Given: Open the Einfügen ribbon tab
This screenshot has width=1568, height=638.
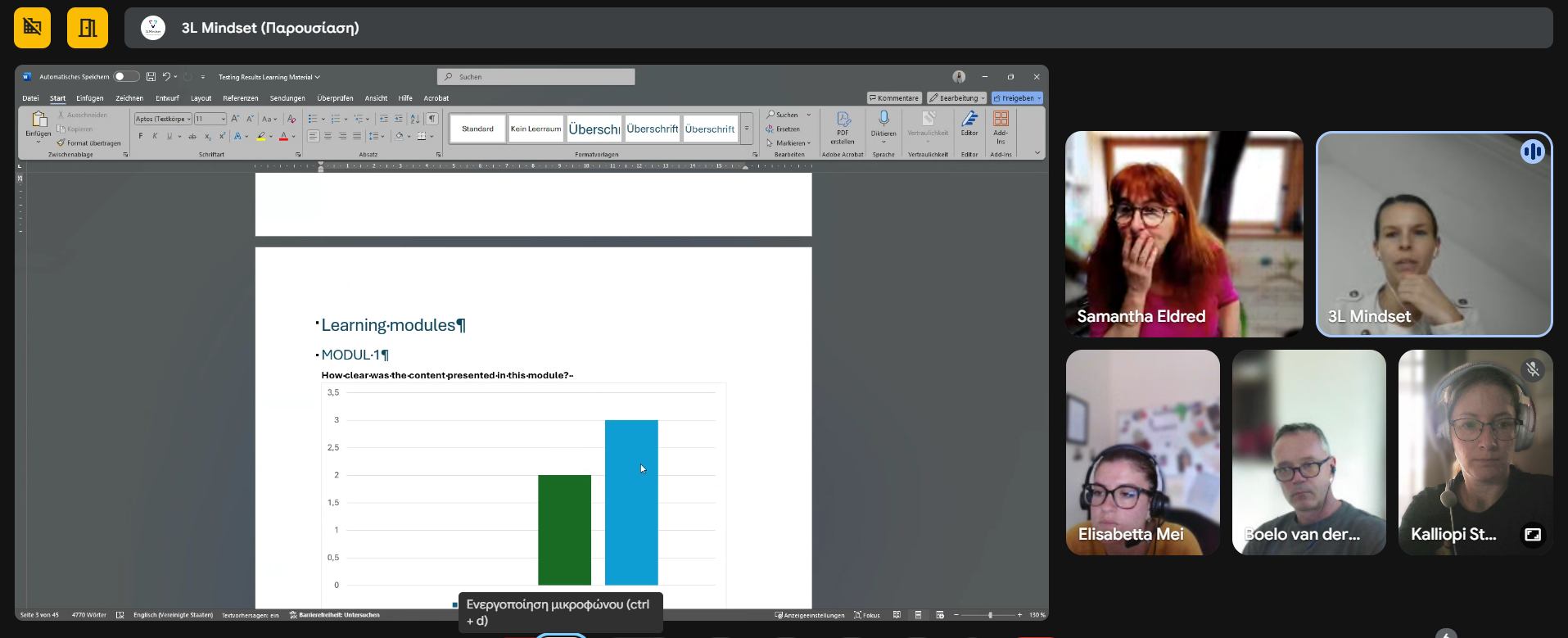Looking at the screenshot, I should click(x=90, y=98).
